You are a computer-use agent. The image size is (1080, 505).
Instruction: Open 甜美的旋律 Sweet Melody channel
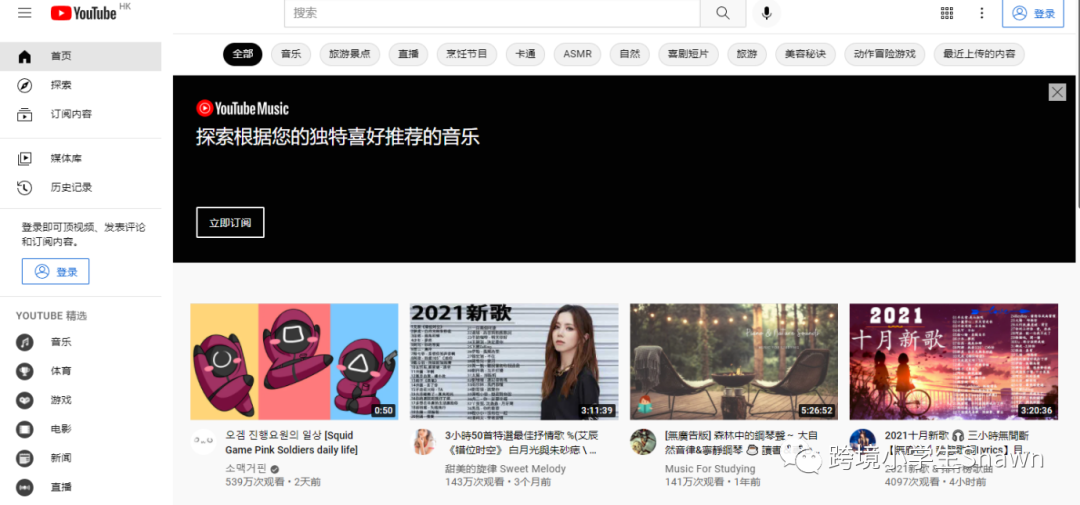click(505, 468)
